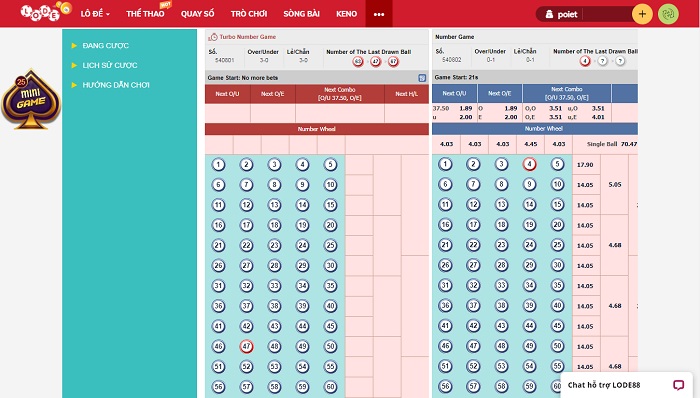Expand the LÔ ĐỀ dropdown menu
This screenshot has width=700, height=398.
(x=95, y=14)
